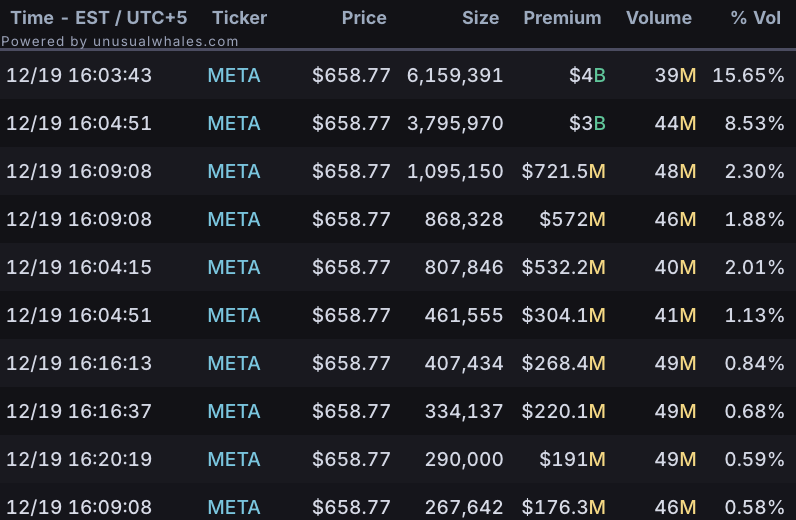Image resolution: width=796 pixels, height=520 pixels.
Task: Open META ticker in the $304.1M premium row
Action: point(234,315)
